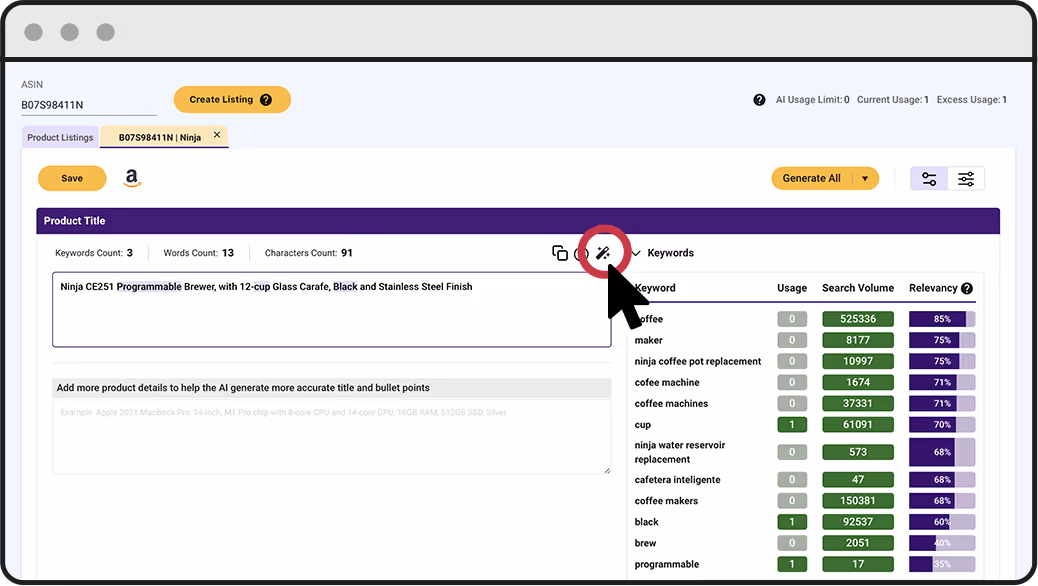Screen dimensions: 1038x586
Task: Select the keyword 'brew'
Action: click(645, 544)
